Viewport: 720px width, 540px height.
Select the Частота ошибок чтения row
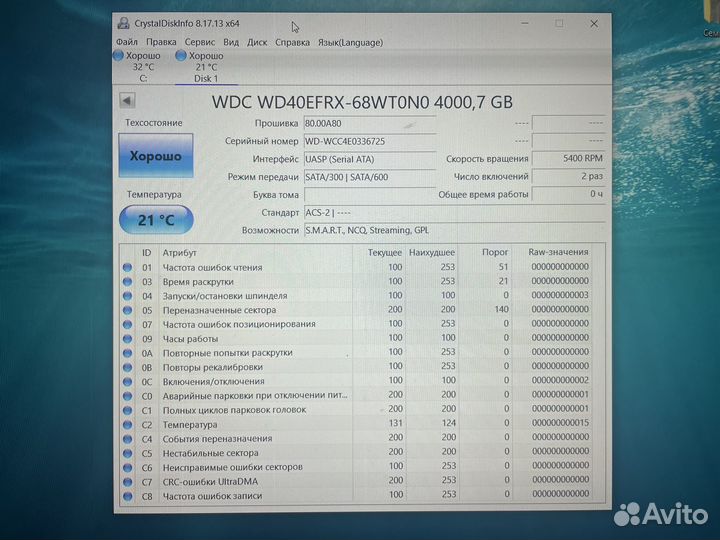pos(356,267)
